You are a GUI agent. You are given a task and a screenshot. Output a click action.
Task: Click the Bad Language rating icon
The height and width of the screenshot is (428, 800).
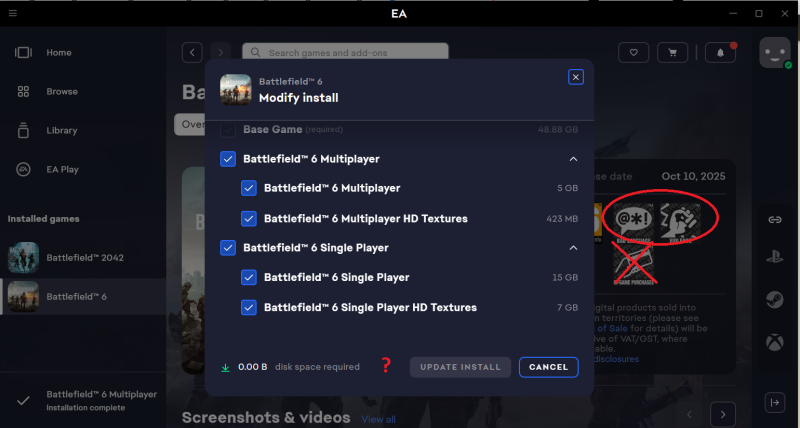633,223
